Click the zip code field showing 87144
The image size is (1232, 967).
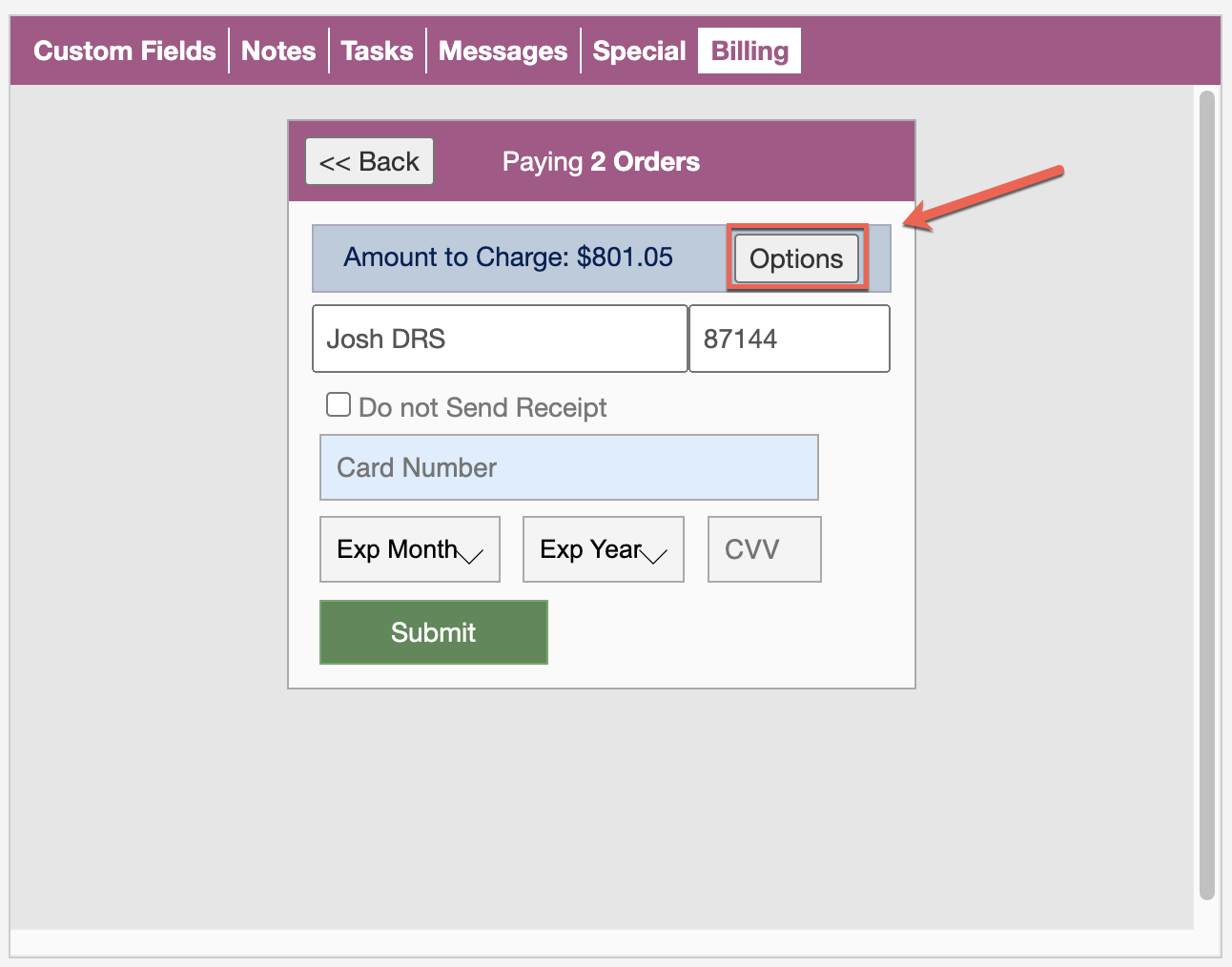pyautogui.click(x=790, y=339)
